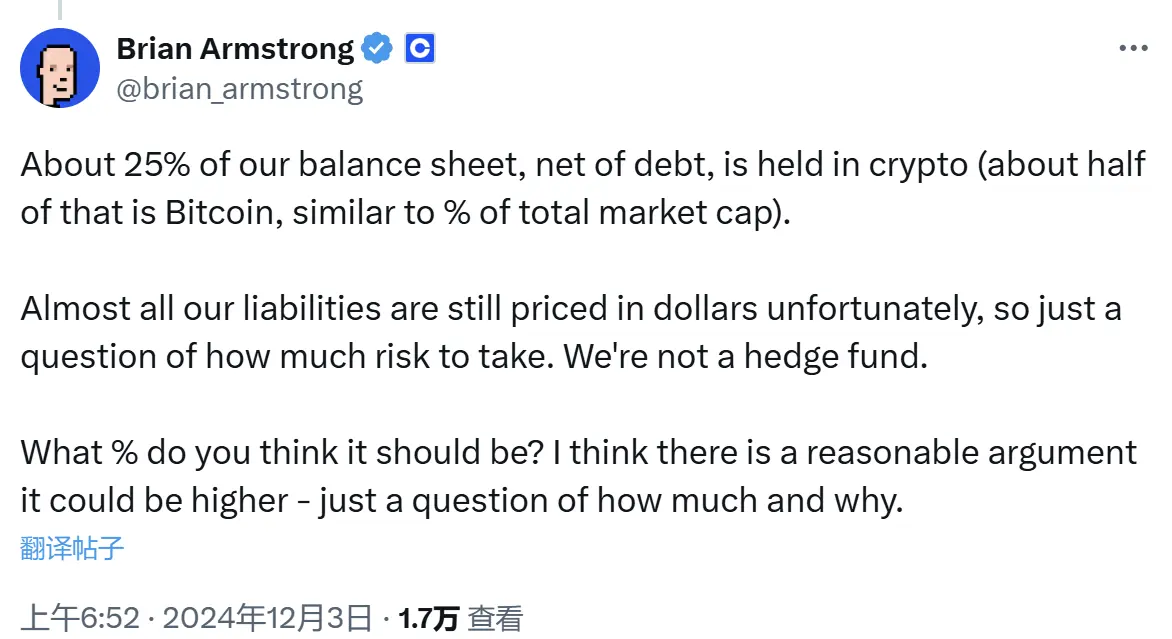Click the Coinbase affiliation badge

click(x=419, y=46)
